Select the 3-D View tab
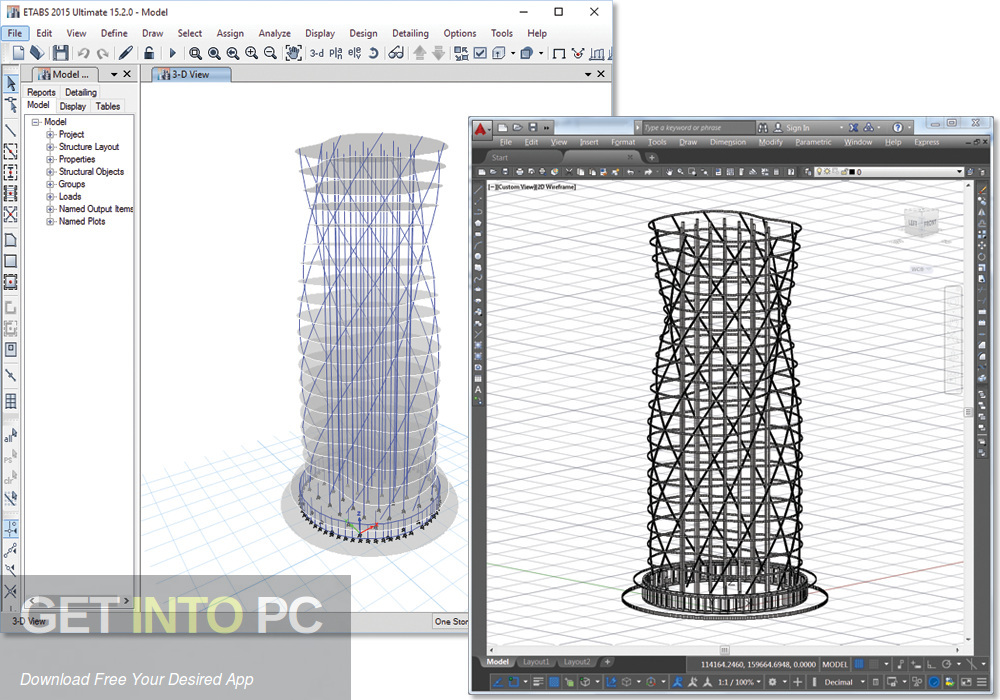Screen dimensions: 1000x700 point(191,75)
